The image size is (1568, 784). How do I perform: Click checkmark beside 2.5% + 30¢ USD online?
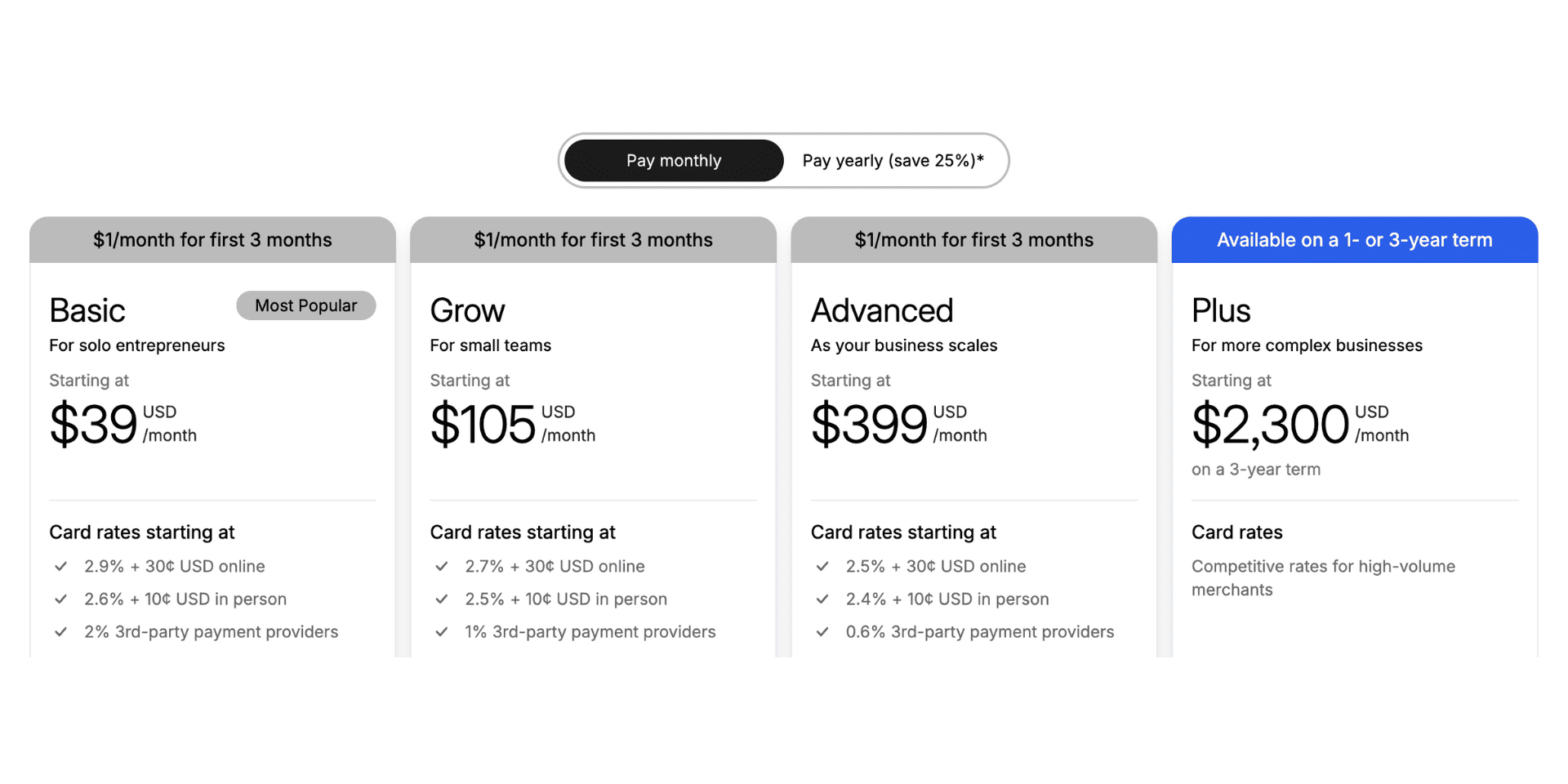coord(822,566)
